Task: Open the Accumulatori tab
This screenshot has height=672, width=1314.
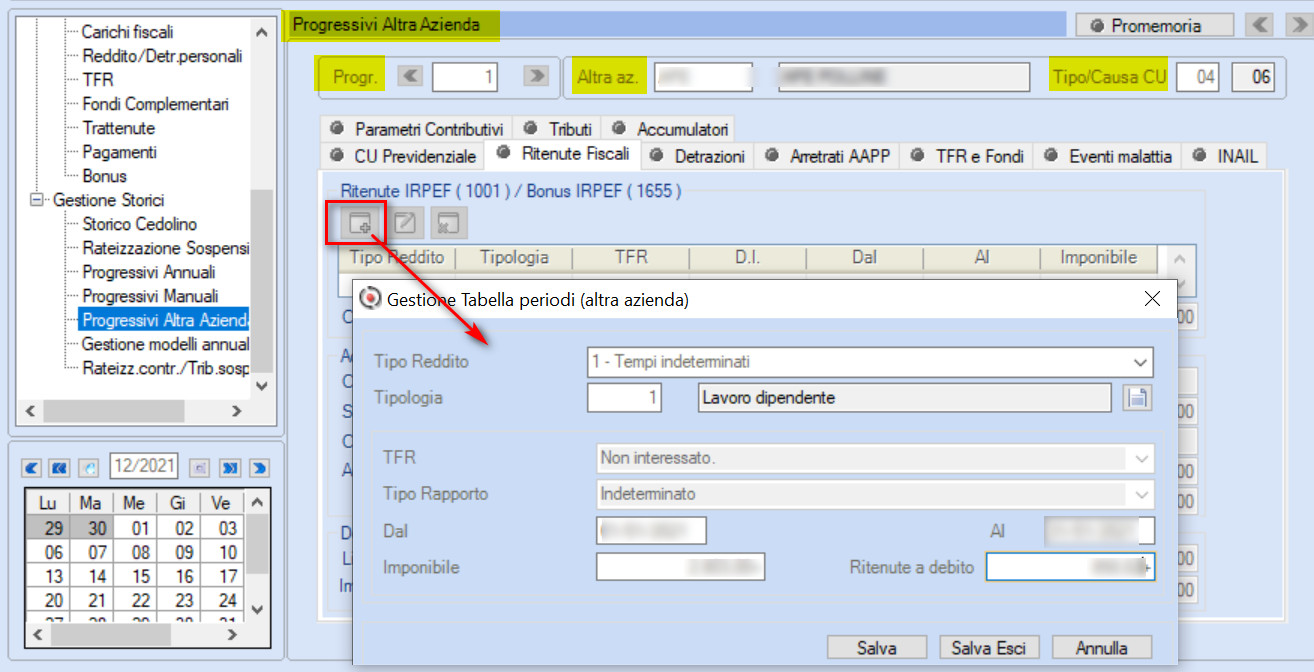Action: 670,129
